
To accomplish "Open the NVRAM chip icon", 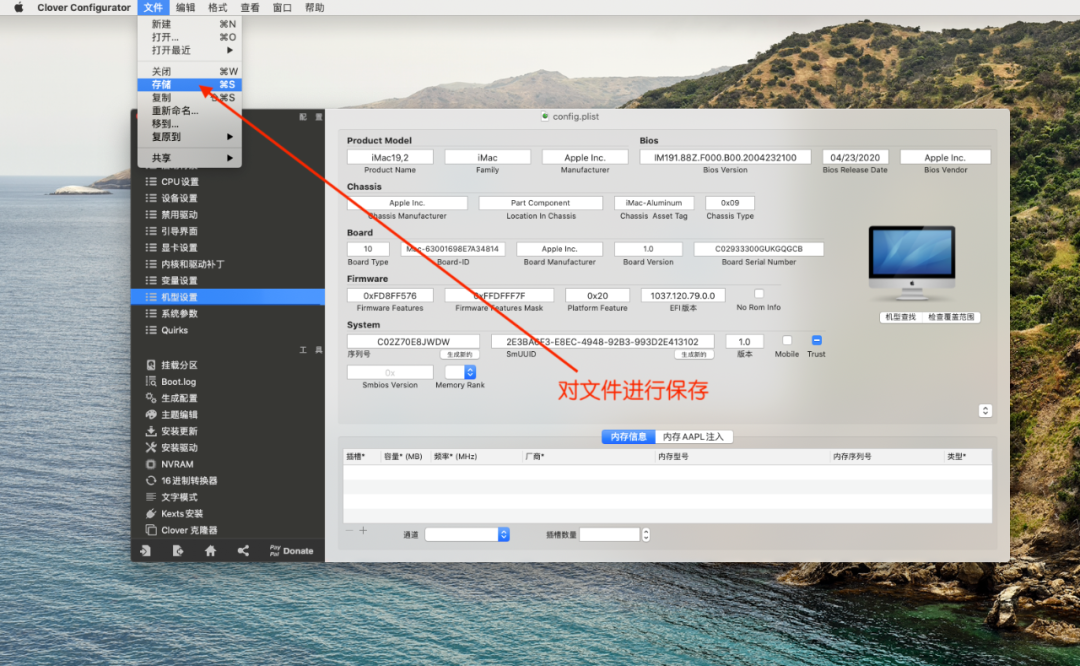I will click(x=151, y=464).
